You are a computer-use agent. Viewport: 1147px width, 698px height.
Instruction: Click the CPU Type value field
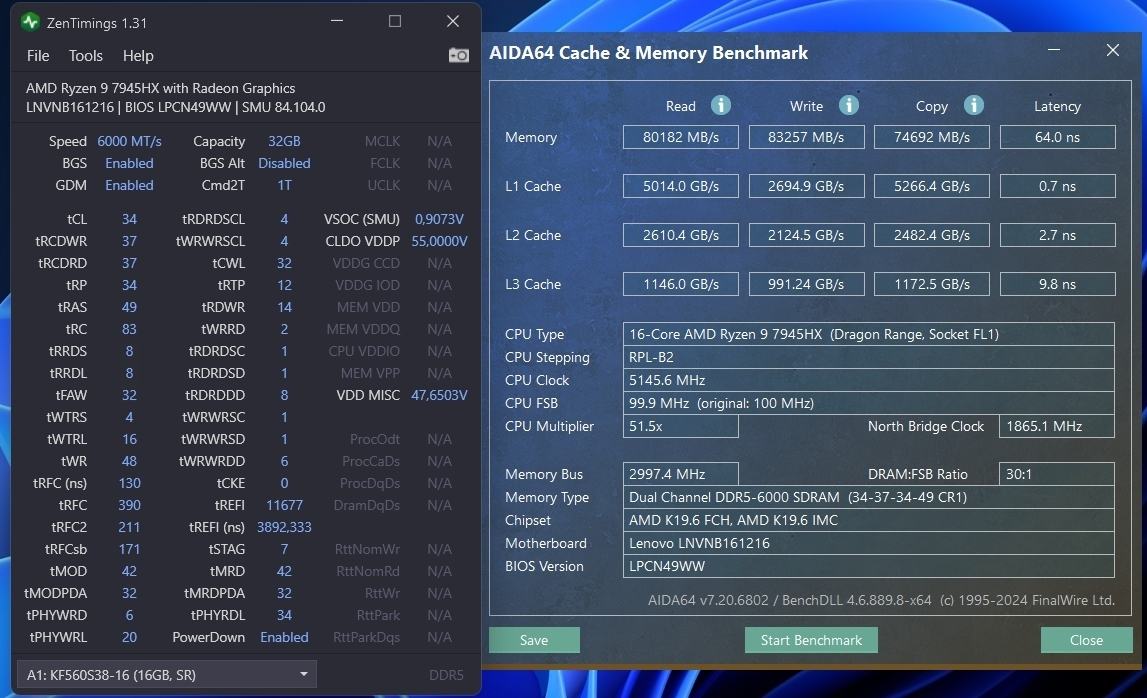(x=868, y=334)
